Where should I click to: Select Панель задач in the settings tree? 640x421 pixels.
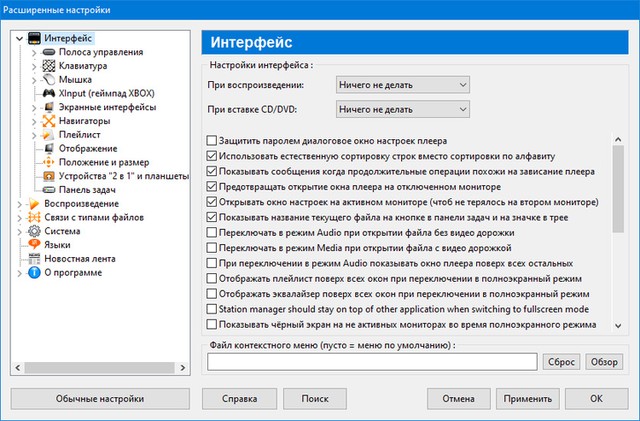point(89,190)
